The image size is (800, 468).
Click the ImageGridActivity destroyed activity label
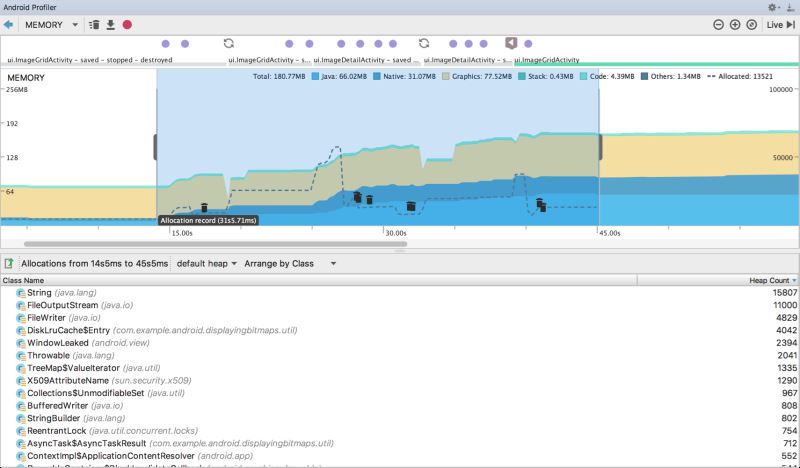90,60
